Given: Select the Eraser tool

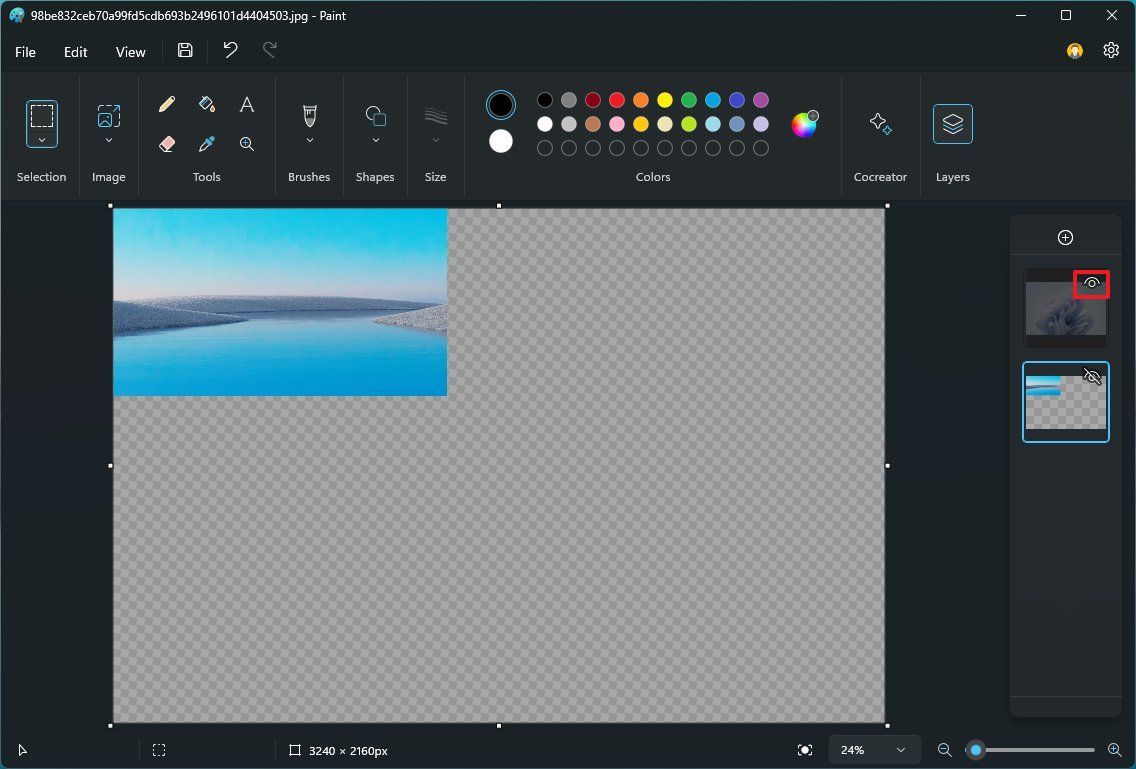Looking at the screenshot, I should (167, 143).
